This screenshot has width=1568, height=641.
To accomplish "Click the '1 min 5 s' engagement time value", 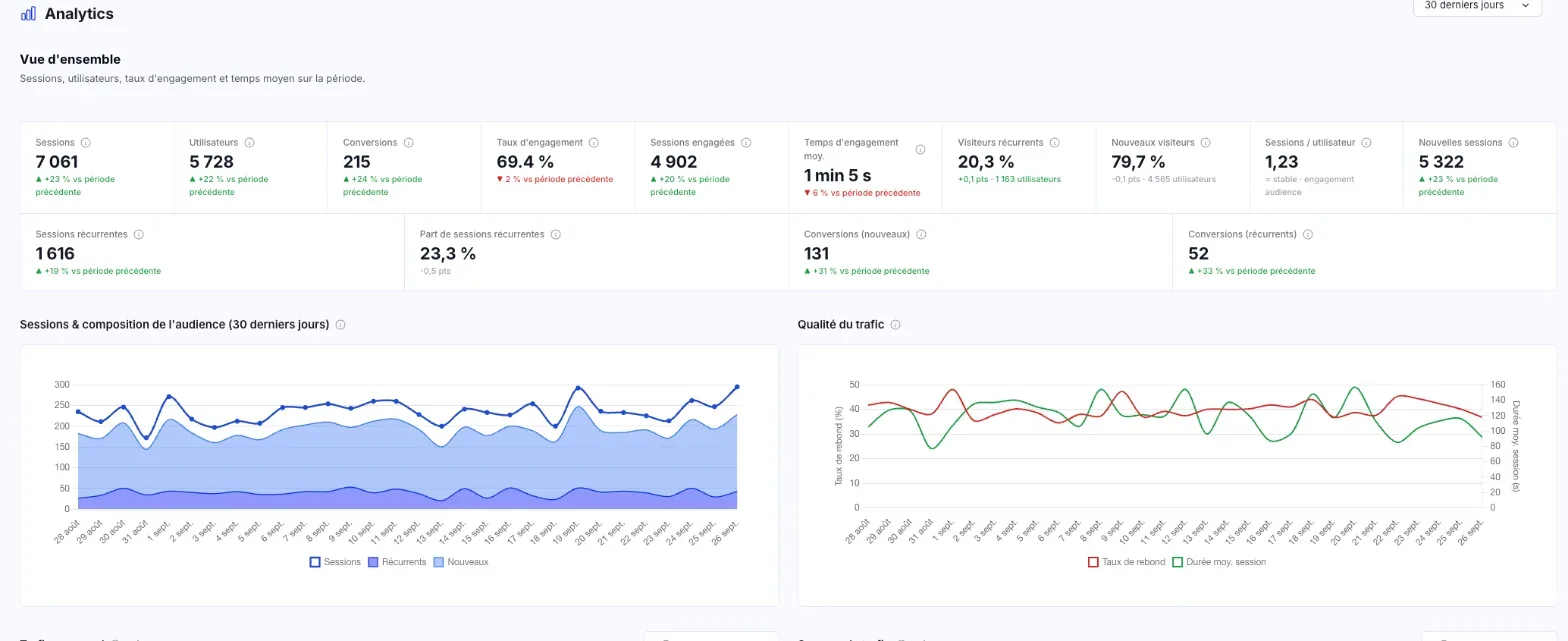I will (838, 175).
